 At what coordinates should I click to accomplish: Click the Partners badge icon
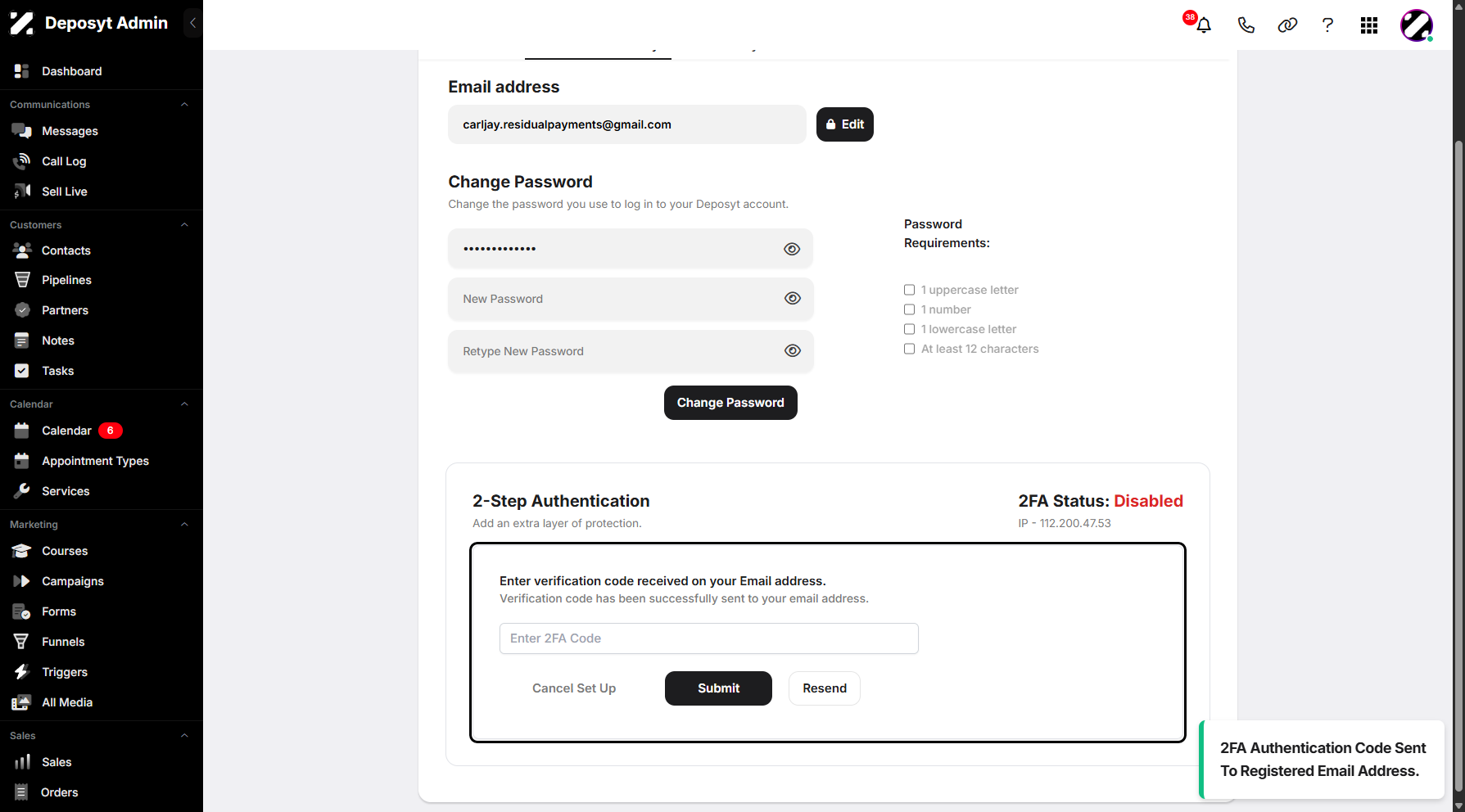point(22,310)
